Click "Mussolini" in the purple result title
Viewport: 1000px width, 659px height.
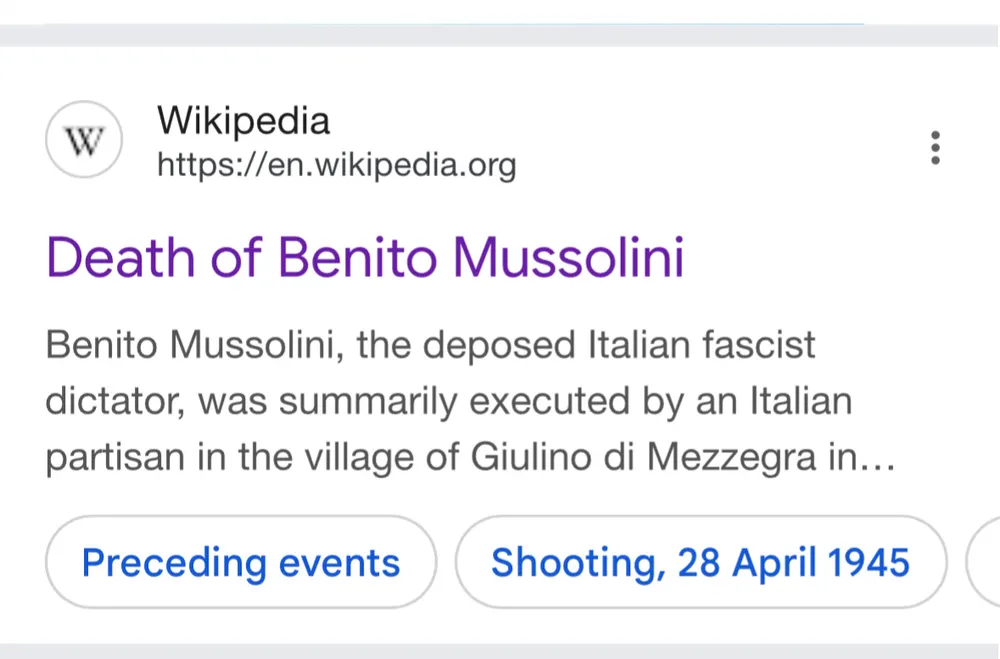568,257
